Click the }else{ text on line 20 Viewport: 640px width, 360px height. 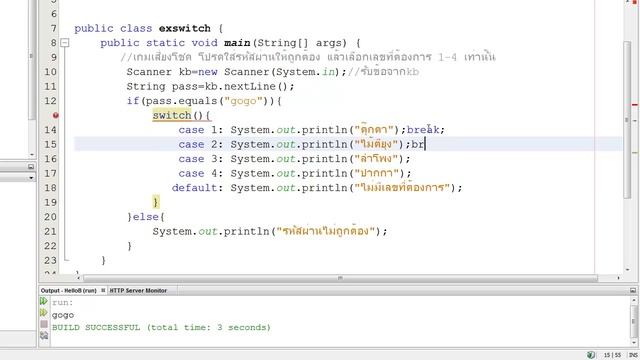click(x=146, y=217)
